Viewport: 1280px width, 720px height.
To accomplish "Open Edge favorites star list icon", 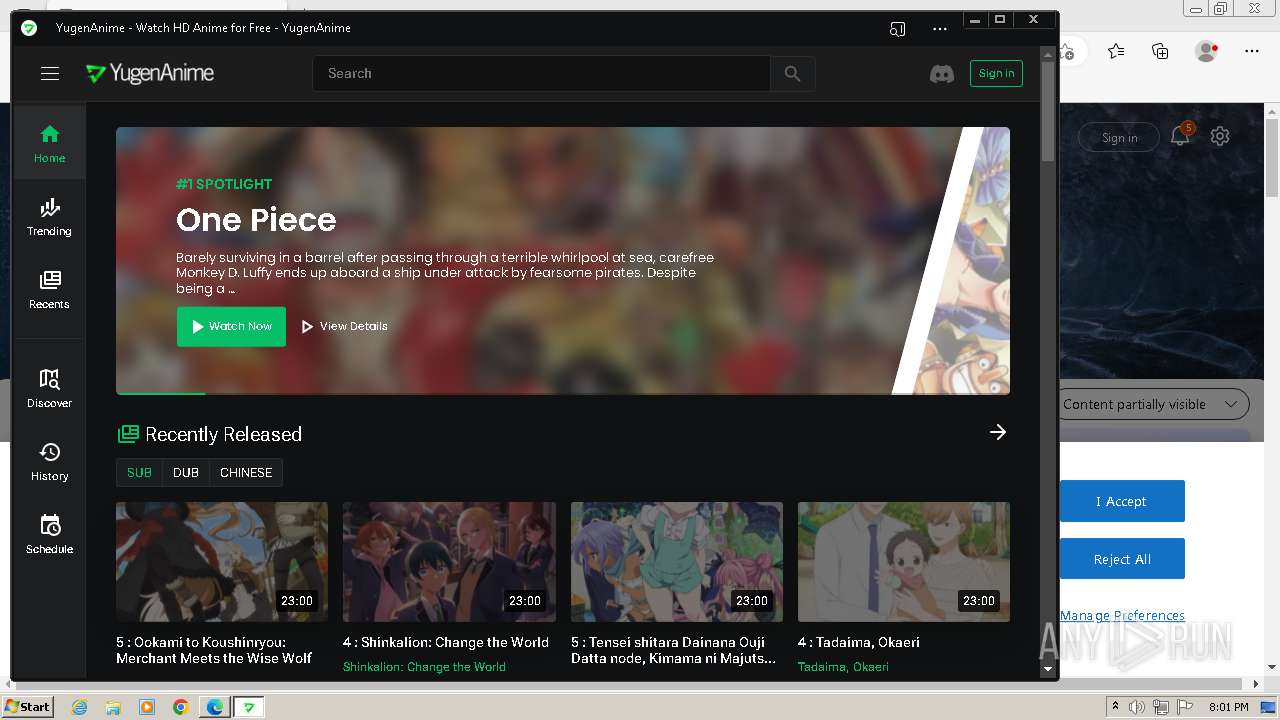I will pos(1116,51).
